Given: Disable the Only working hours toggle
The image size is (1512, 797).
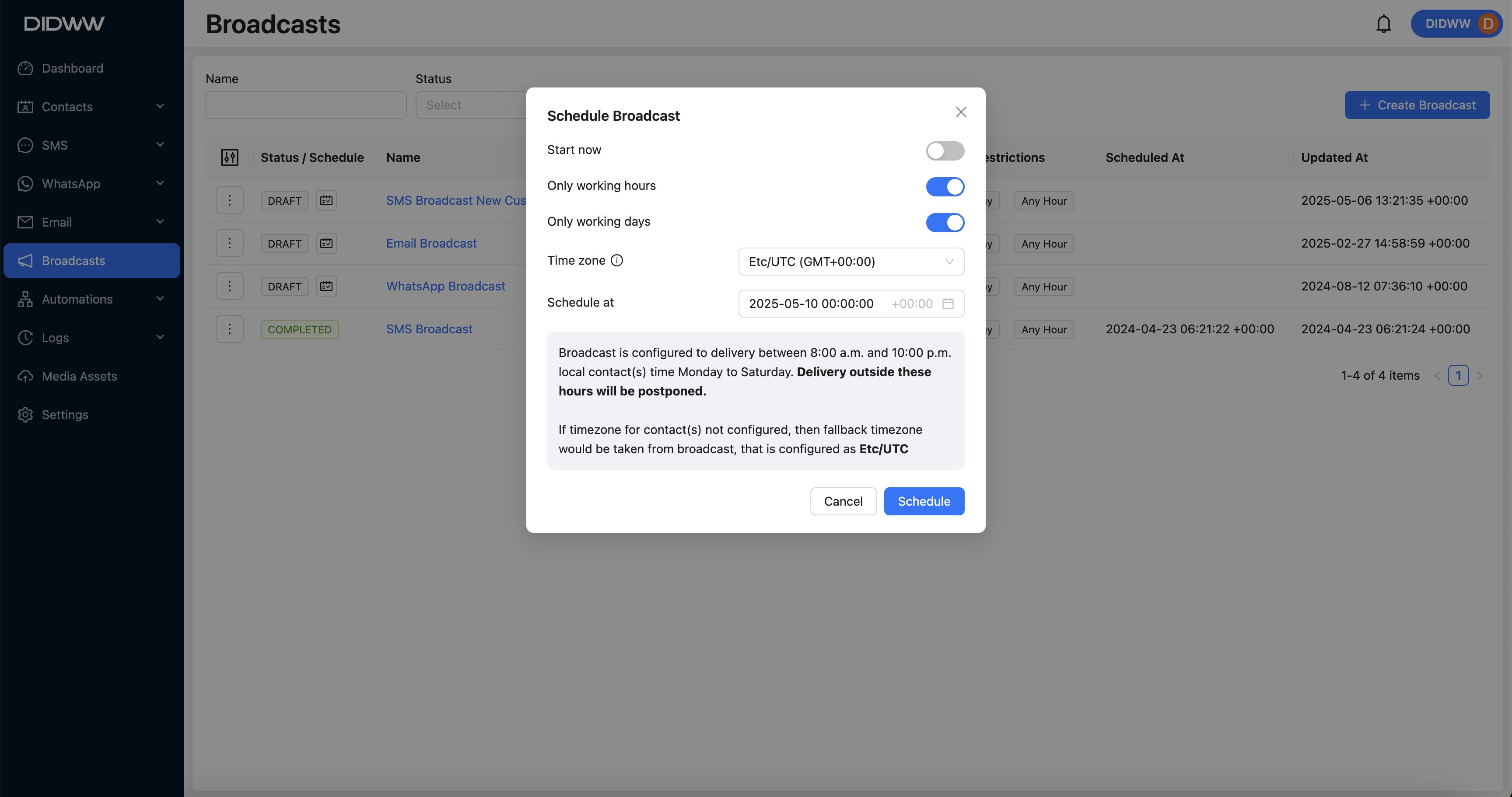Looking at the screenshot, I should pos(945,187).
